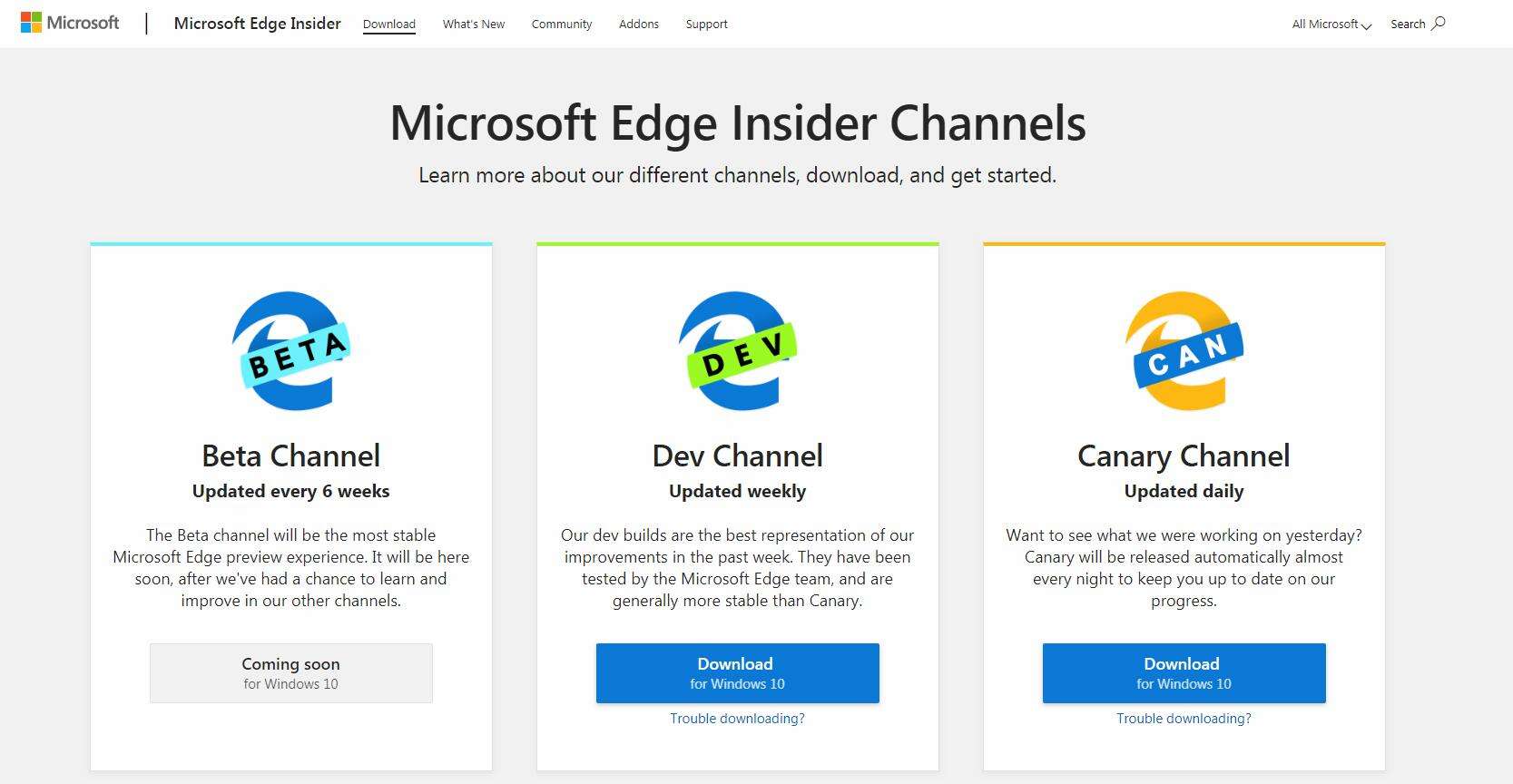The image size is (1513, 784).
Task: Open Canary Trouble downloading link
Action: [x=1184, y=719]
